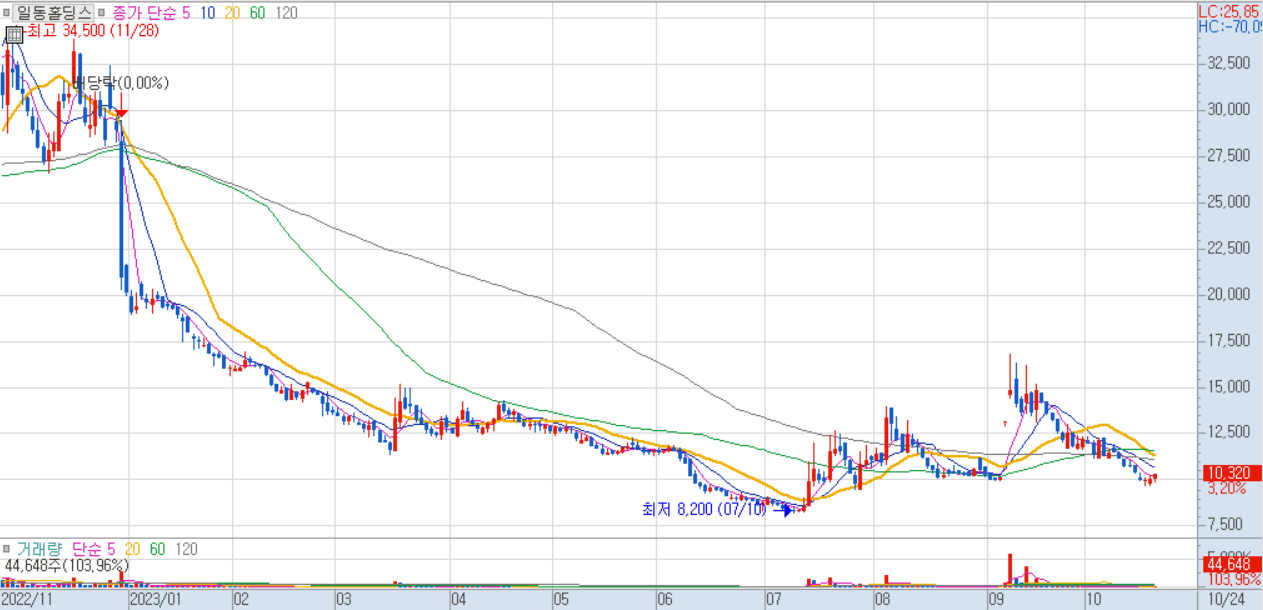Click the 08 month axis label

(x=881, y=600)
